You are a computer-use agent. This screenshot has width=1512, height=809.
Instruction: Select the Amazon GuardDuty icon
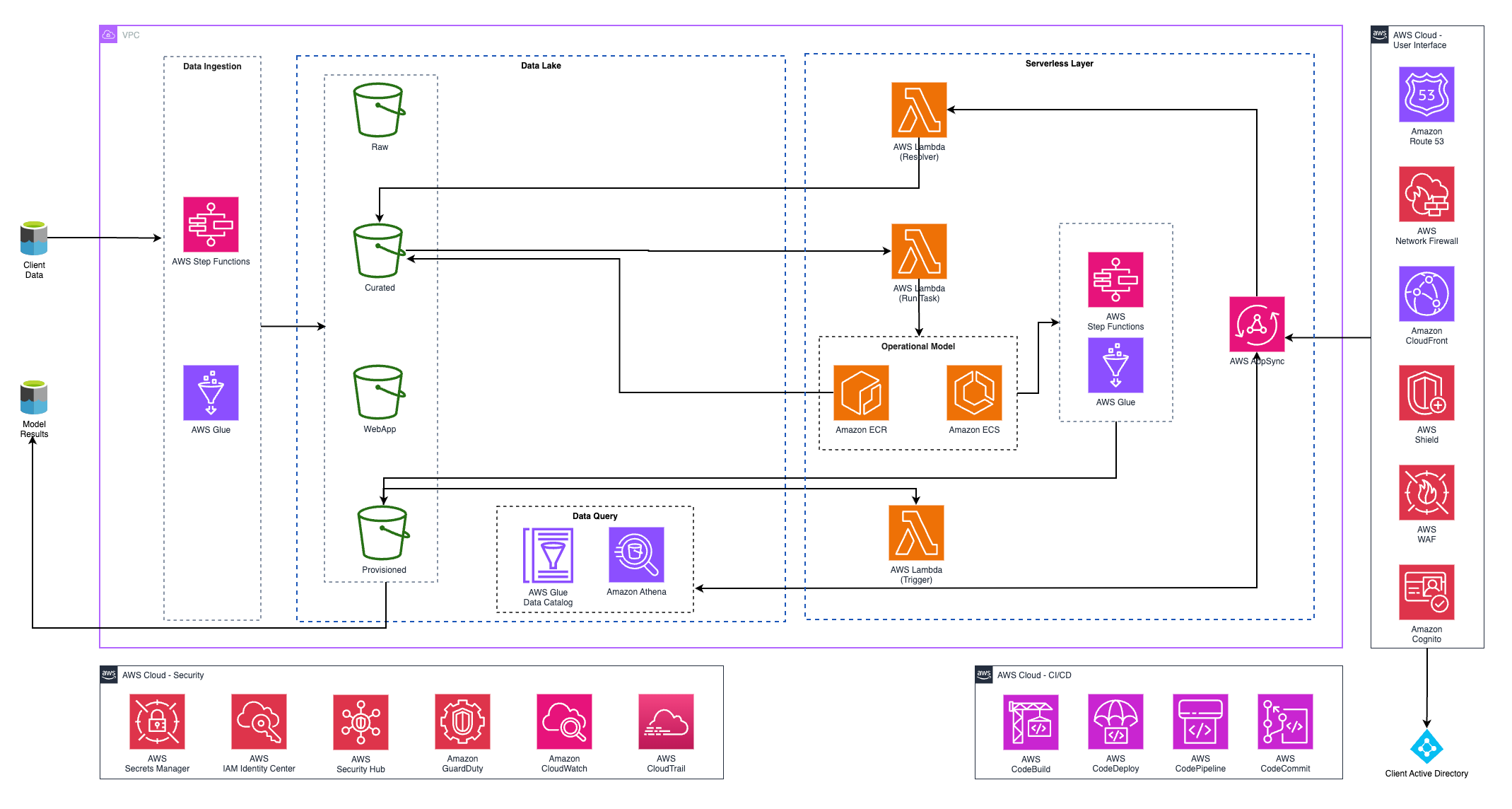click(x=462, y=721)
